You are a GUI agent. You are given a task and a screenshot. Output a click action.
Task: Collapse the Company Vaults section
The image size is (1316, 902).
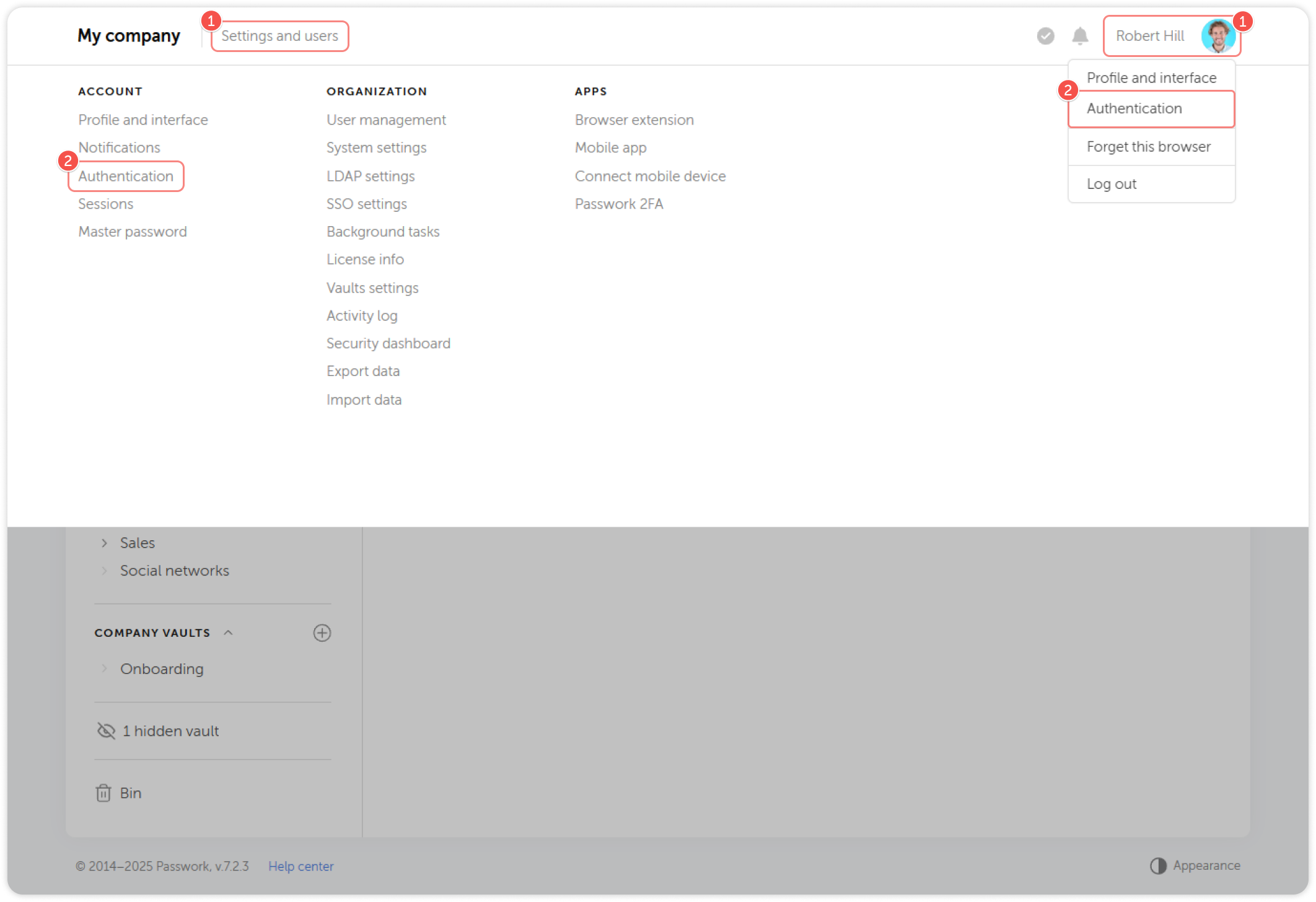(229, 633)
